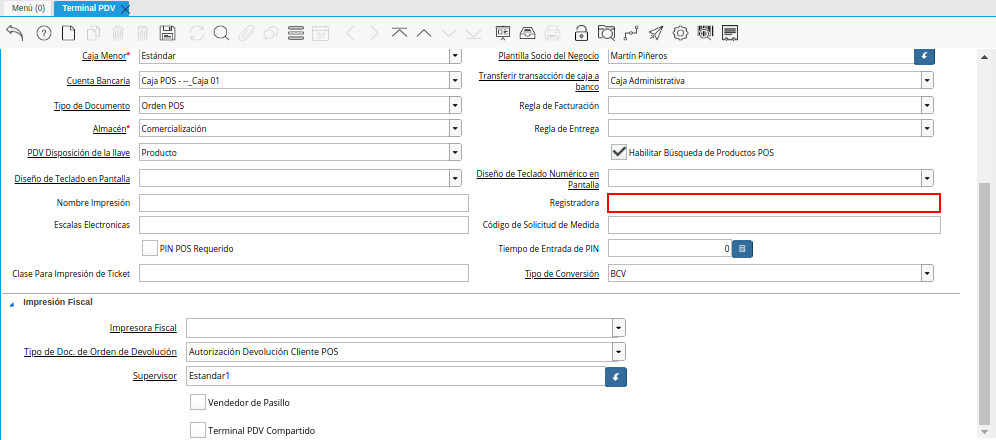The width and height of the screenshot is (996, 440).
Task: Switch to the Menú (0) tab
Action: coord(29,8)
